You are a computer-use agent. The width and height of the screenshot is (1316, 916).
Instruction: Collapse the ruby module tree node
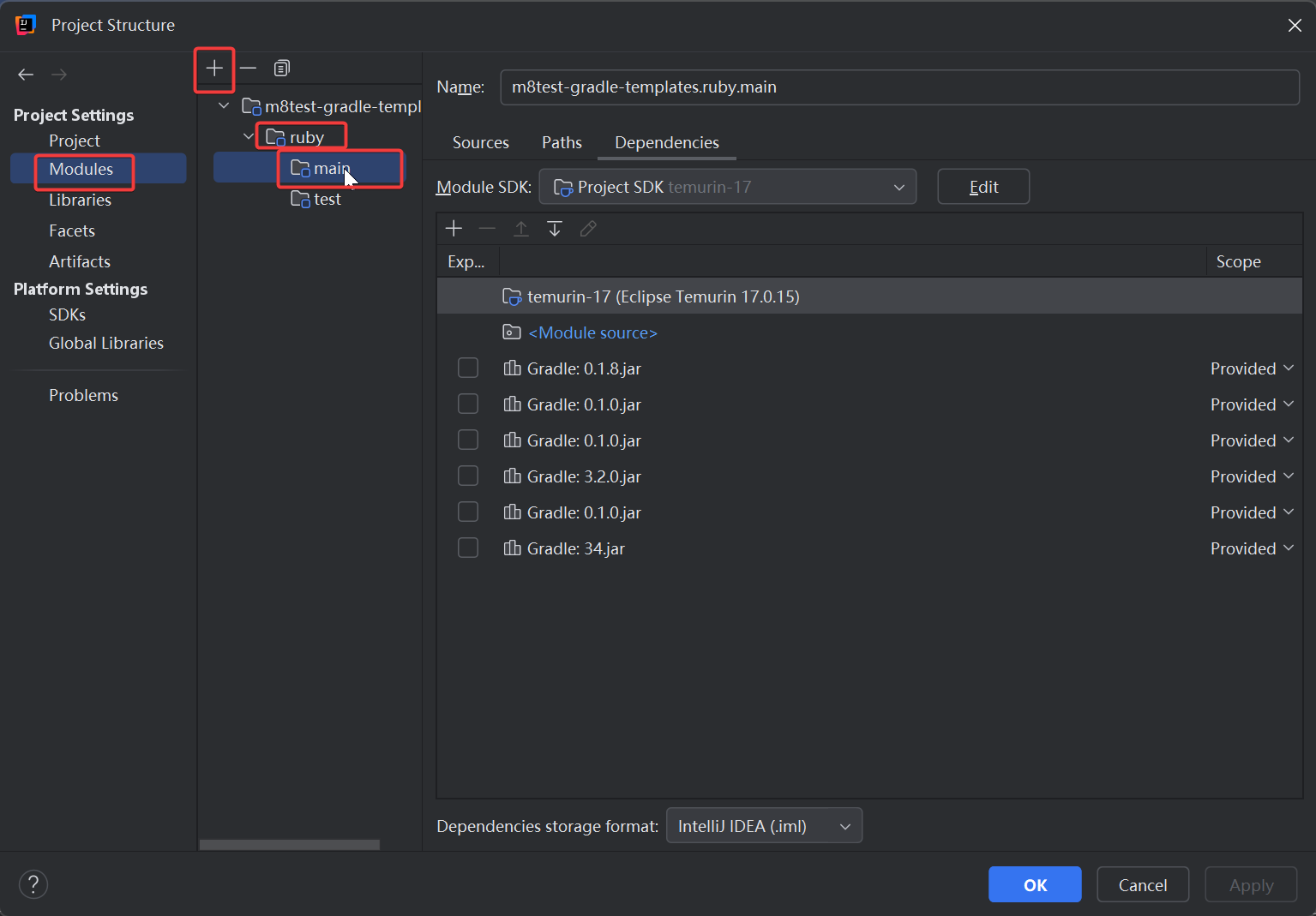coord(249,137)
